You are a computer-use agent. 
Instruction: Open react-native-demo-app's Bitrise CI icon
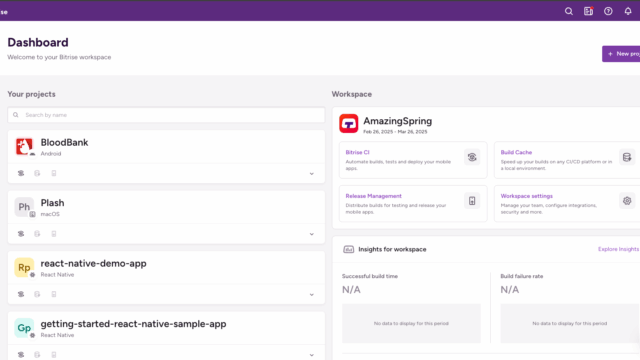click(21, 294)
